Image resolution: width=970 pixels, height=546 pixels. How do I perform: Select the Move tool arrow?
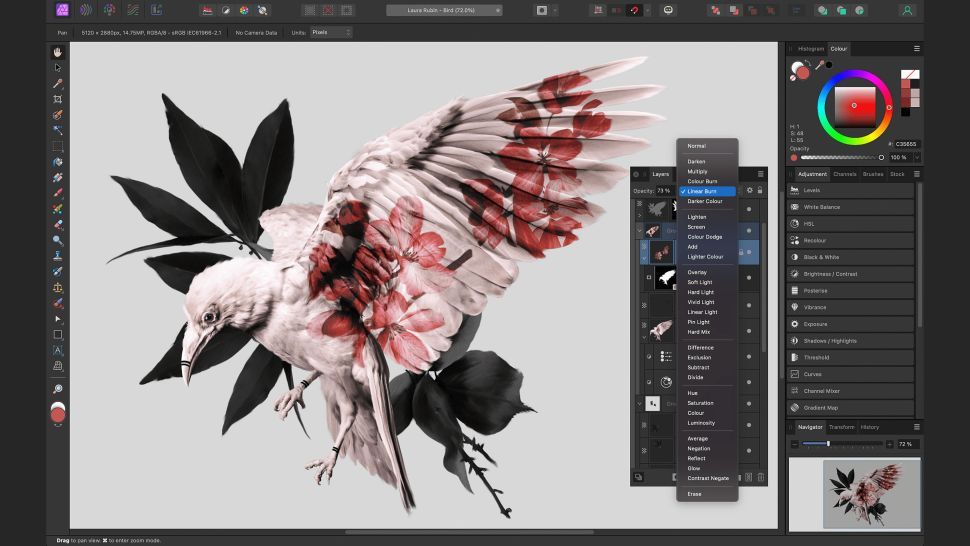point(58,68)
